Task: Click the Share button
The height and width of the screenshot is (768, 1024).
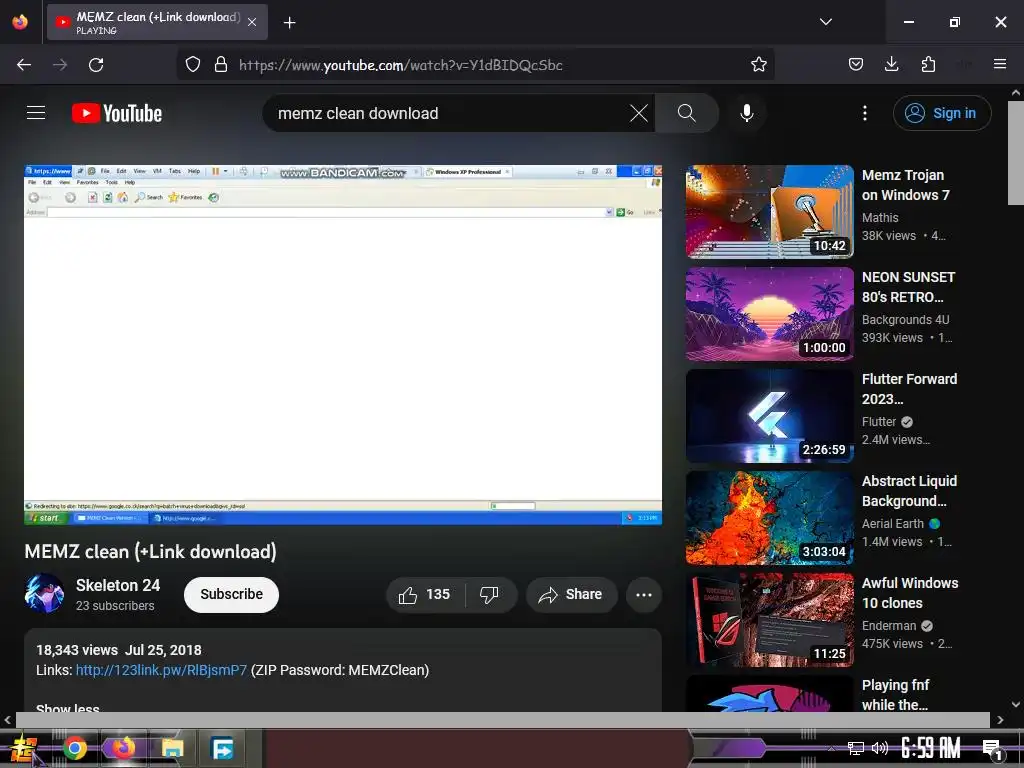Action: (x=571, y=594)
